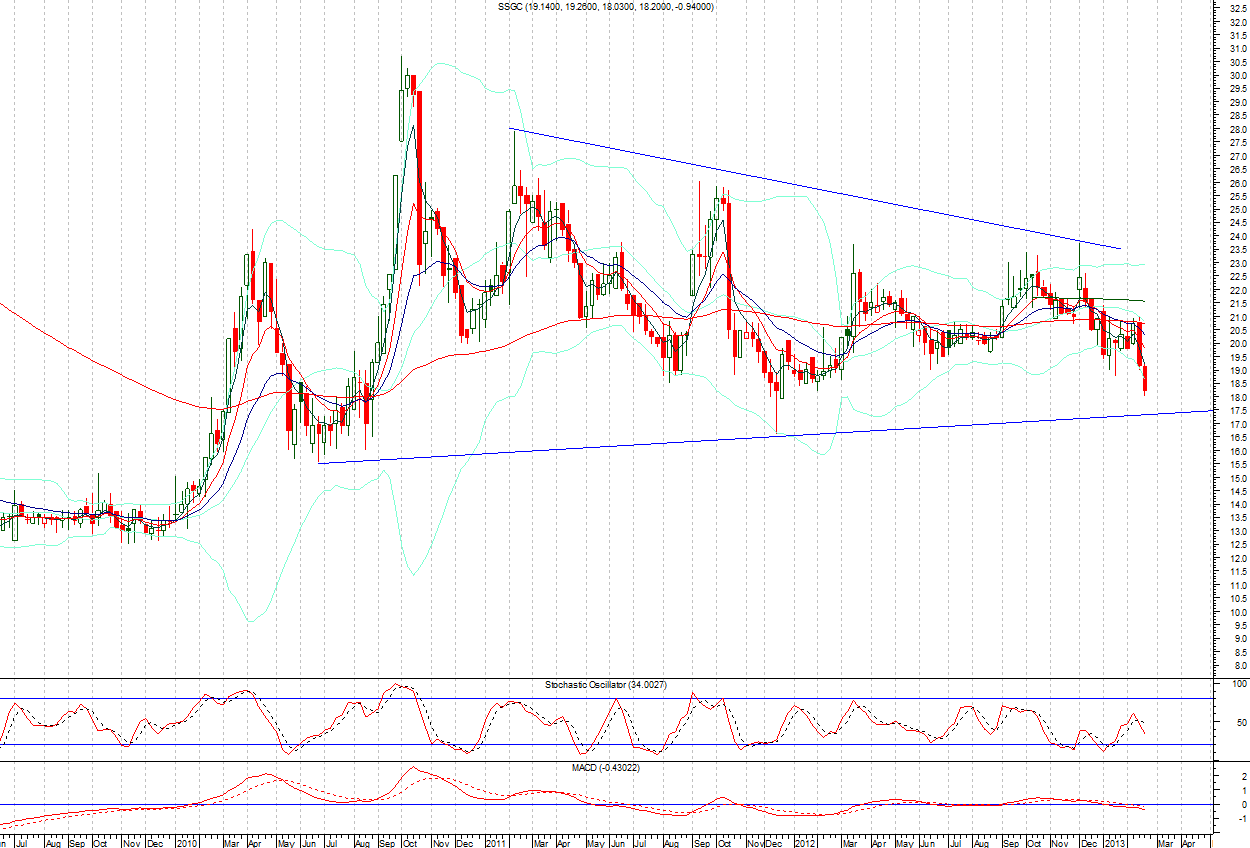
Task: Click the 25.0 price axis label
Action: (x=1238, y=209)
